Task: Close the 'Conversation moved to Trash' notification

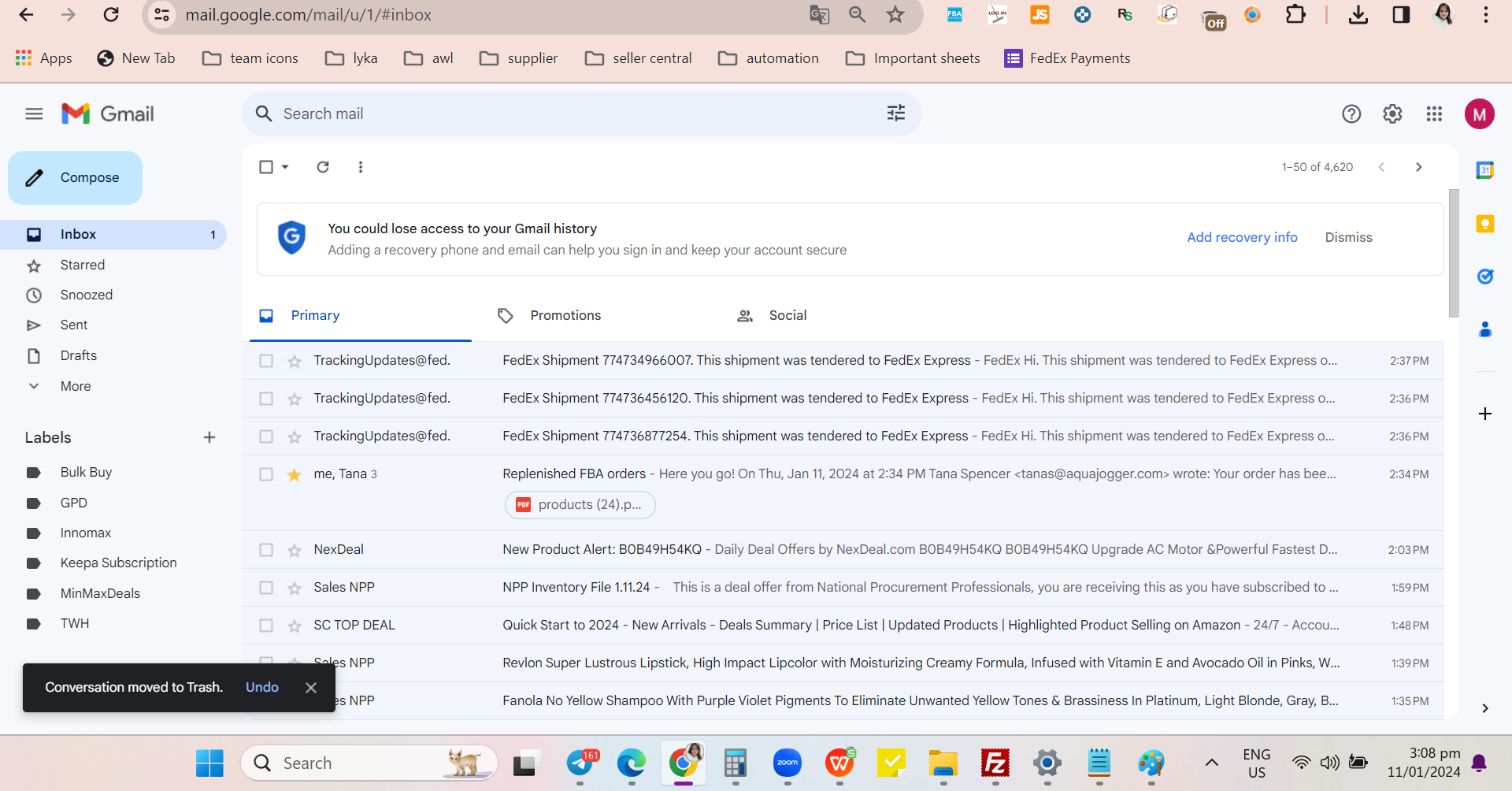Action: [311, 688]
